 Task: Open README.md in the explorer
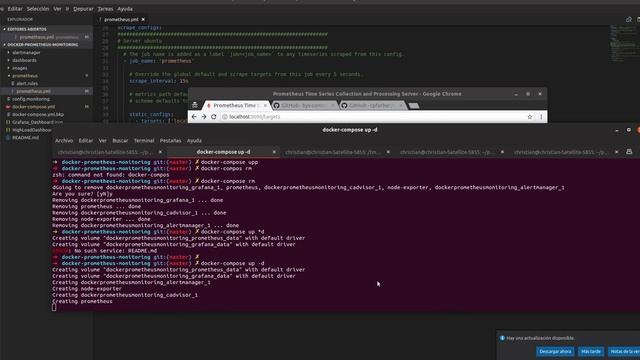25,138
